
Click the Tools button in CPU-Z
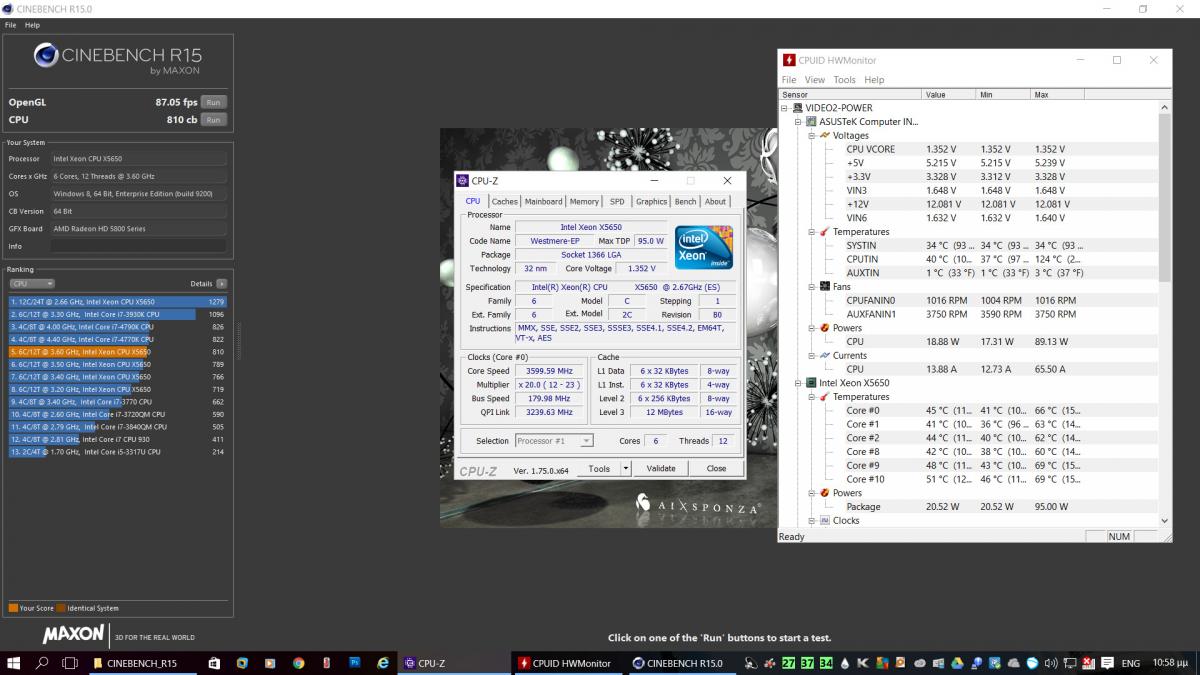(599, 468)
